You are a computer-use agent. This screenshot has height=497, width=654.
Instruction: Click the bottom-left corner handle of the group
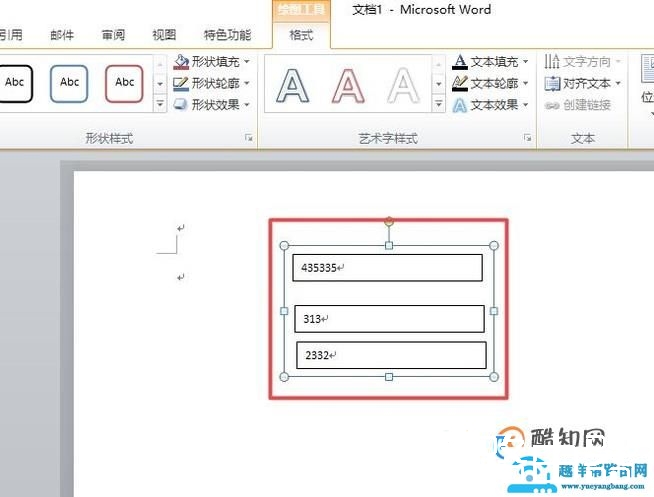[284, 377]
